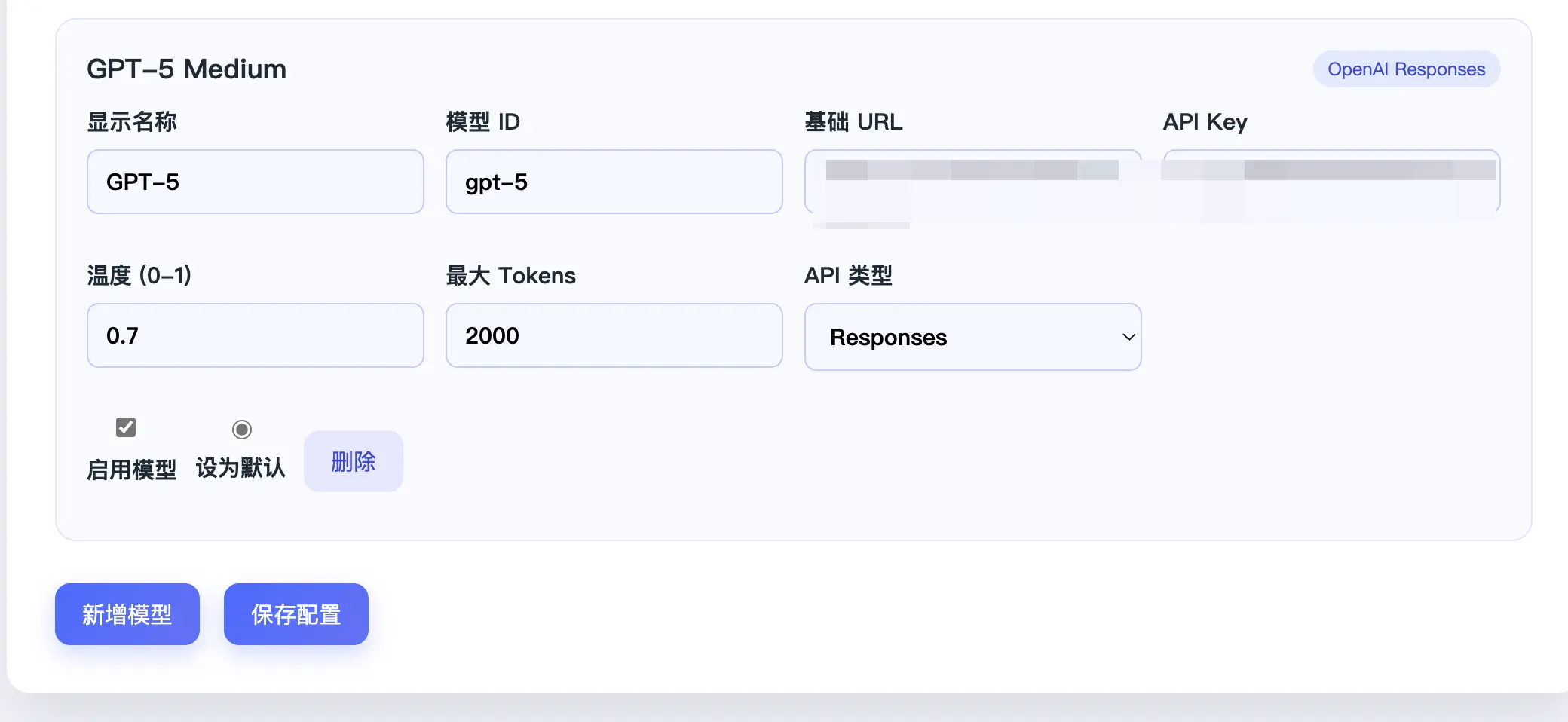The image size is (1568, 722).
Task: Toggle the 启用模型 checkbox
Action: click(126, 427)
